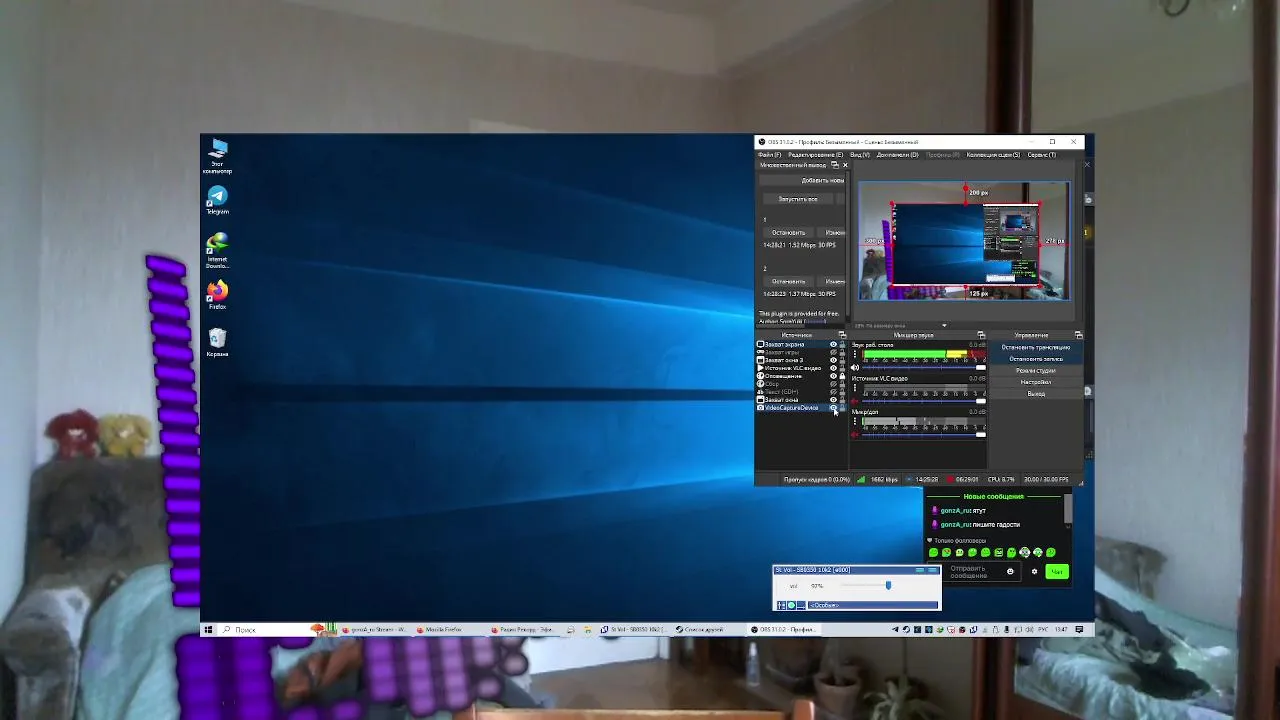Screen dimensions: 1280x720
Task: Click Остановить трансляцию button
Action: [1036, 347]
